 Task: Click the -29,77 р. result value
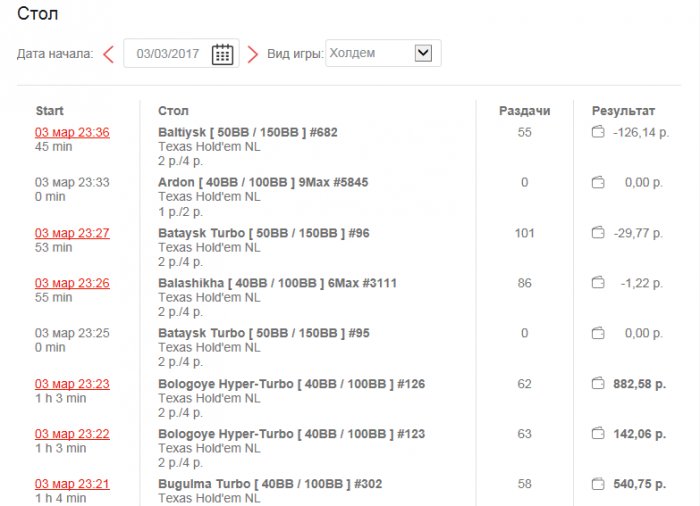click(638, 233)
